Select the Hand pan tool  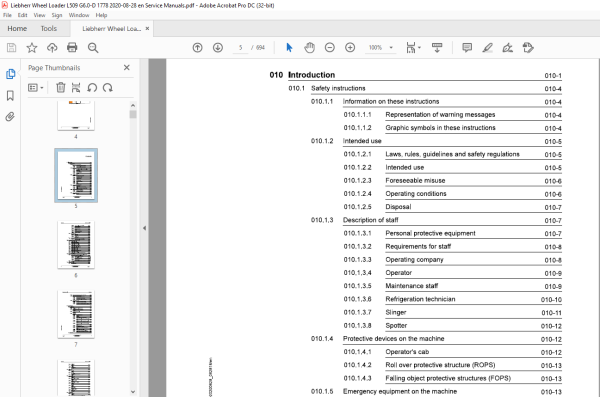(310, 47)
